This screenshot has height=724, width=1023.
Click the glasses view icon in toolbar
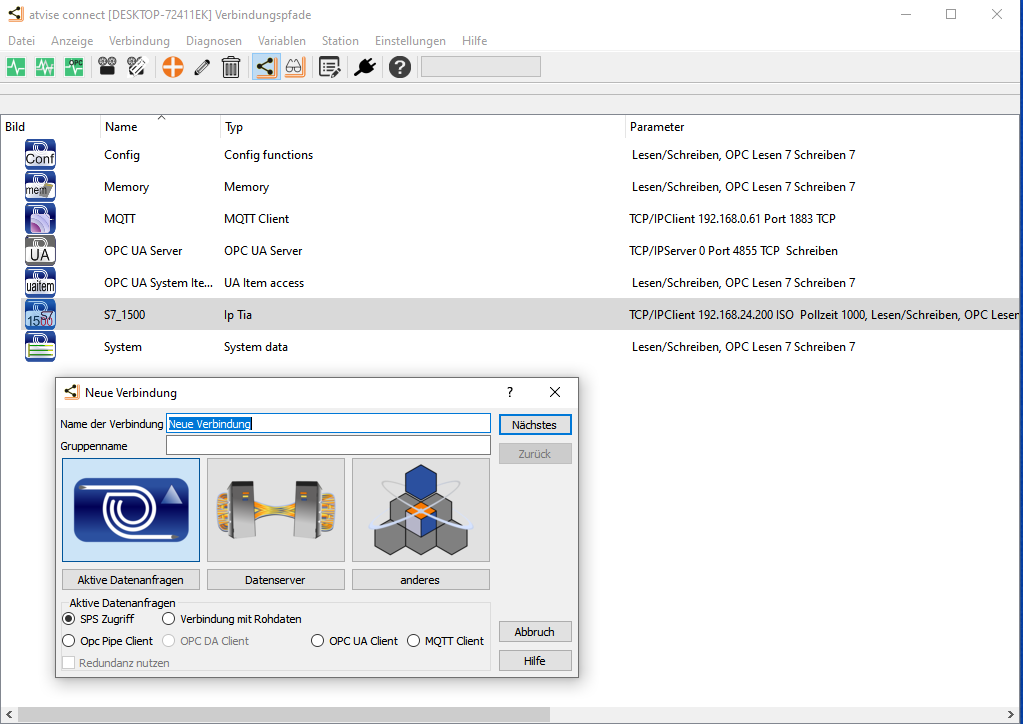point(294,67)
